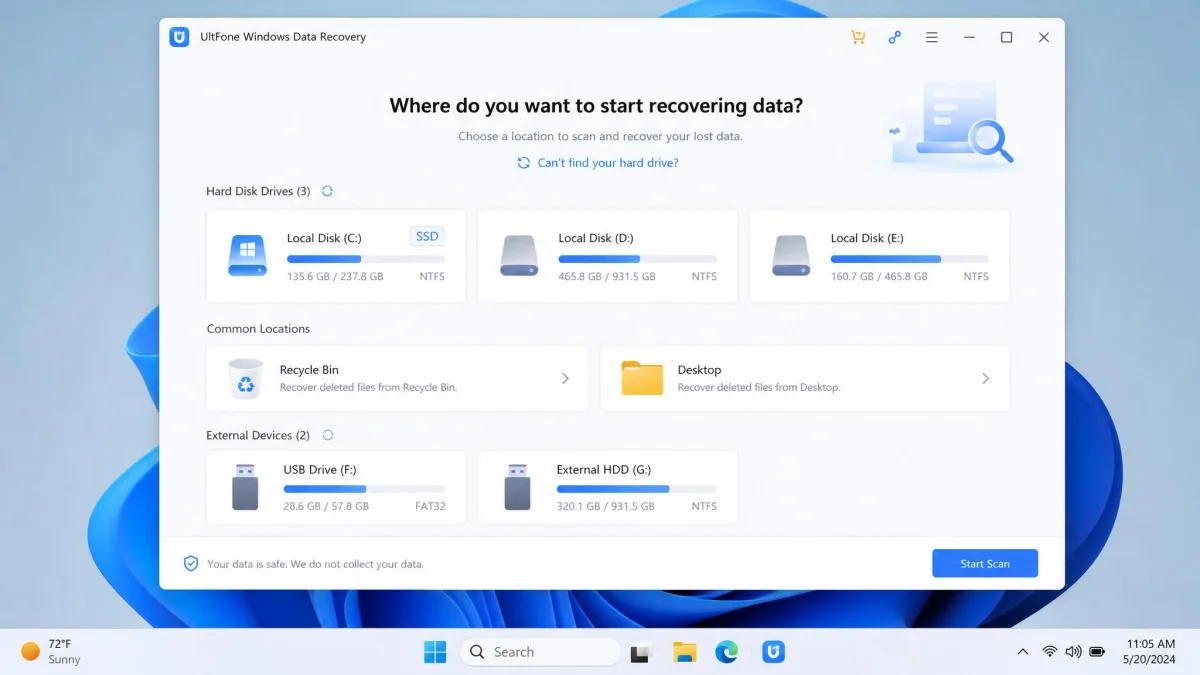Click the NTFS label on External HDD (G:)
1200x675 pixels.
coord(704,506)
